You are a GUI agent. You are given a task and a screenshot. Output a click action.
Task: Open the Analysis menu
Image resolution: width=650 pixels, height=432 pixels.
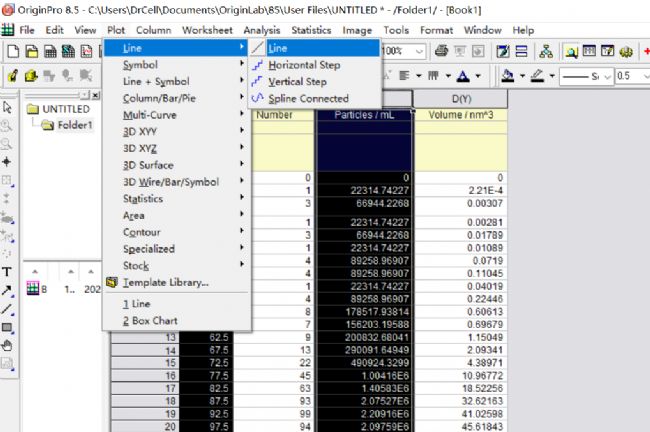point(261,30)
